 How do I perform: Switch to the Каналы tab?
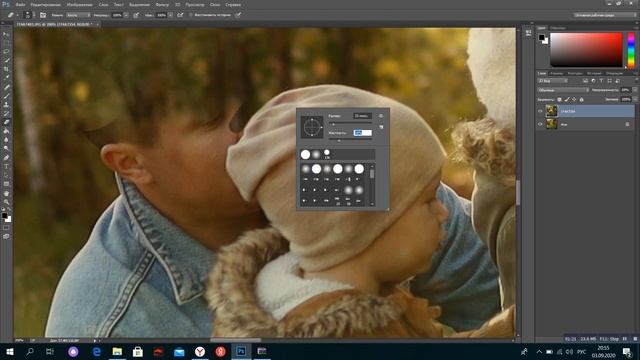557,73
